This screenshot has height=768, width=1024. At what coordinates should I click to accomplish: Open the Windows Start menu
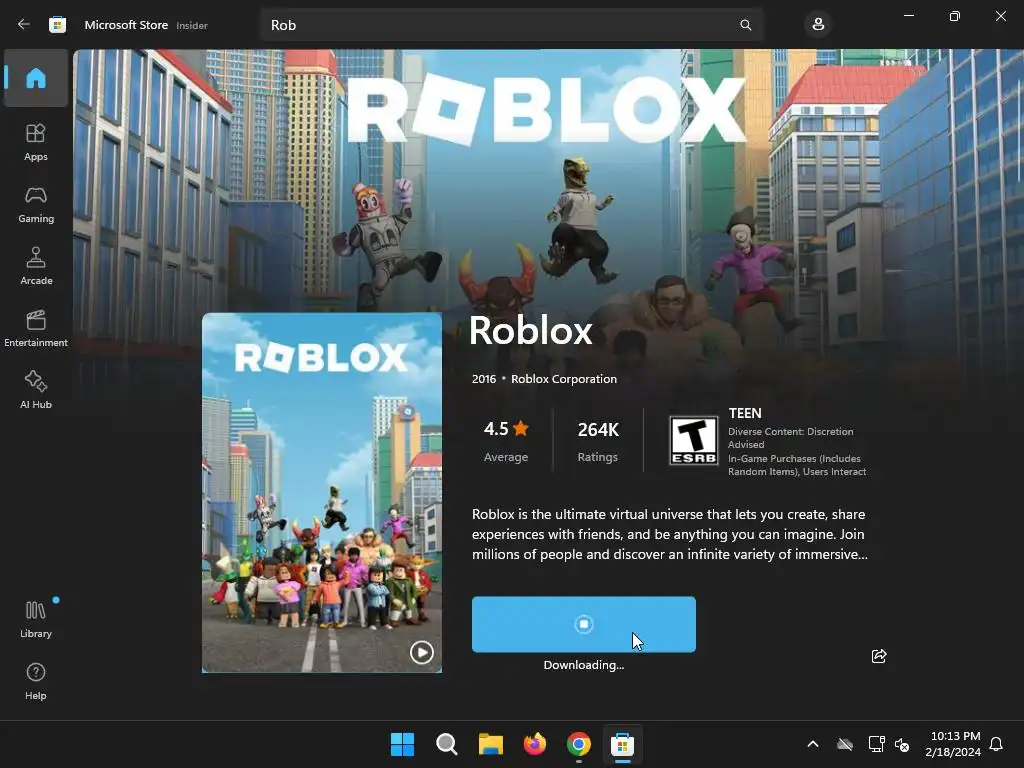coord(402,744)
